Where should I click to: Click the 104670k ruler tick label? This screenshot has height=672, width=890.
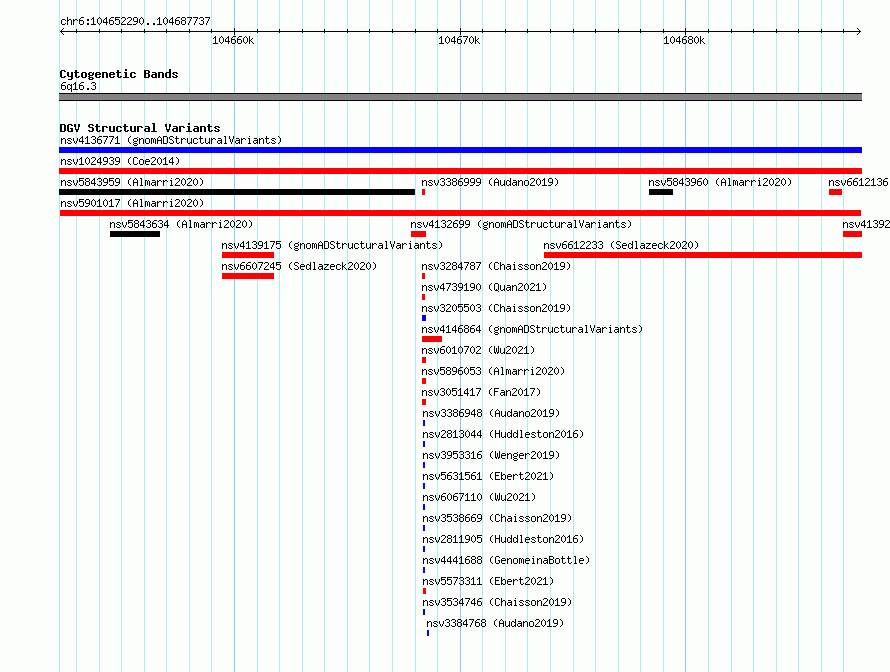[x=459, y=40]
